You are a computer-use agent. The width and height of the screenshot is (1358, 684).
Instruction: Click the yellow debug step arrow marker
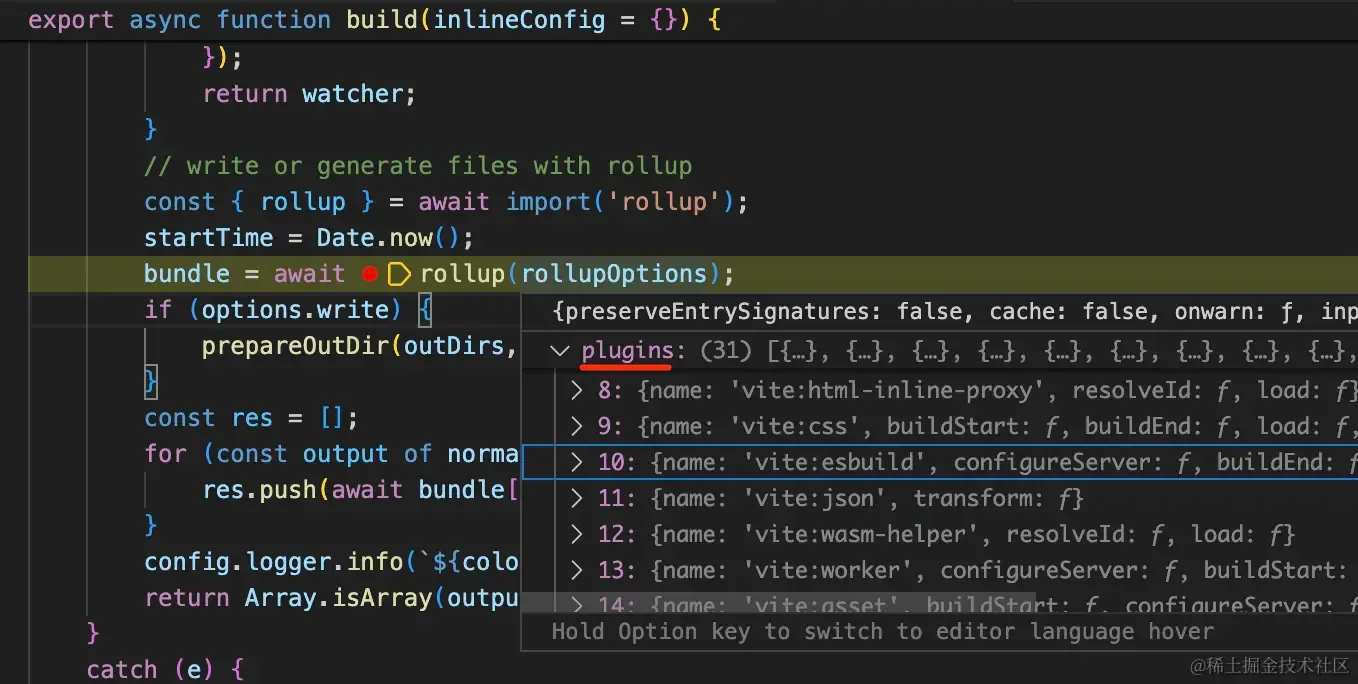pos(398,274)
